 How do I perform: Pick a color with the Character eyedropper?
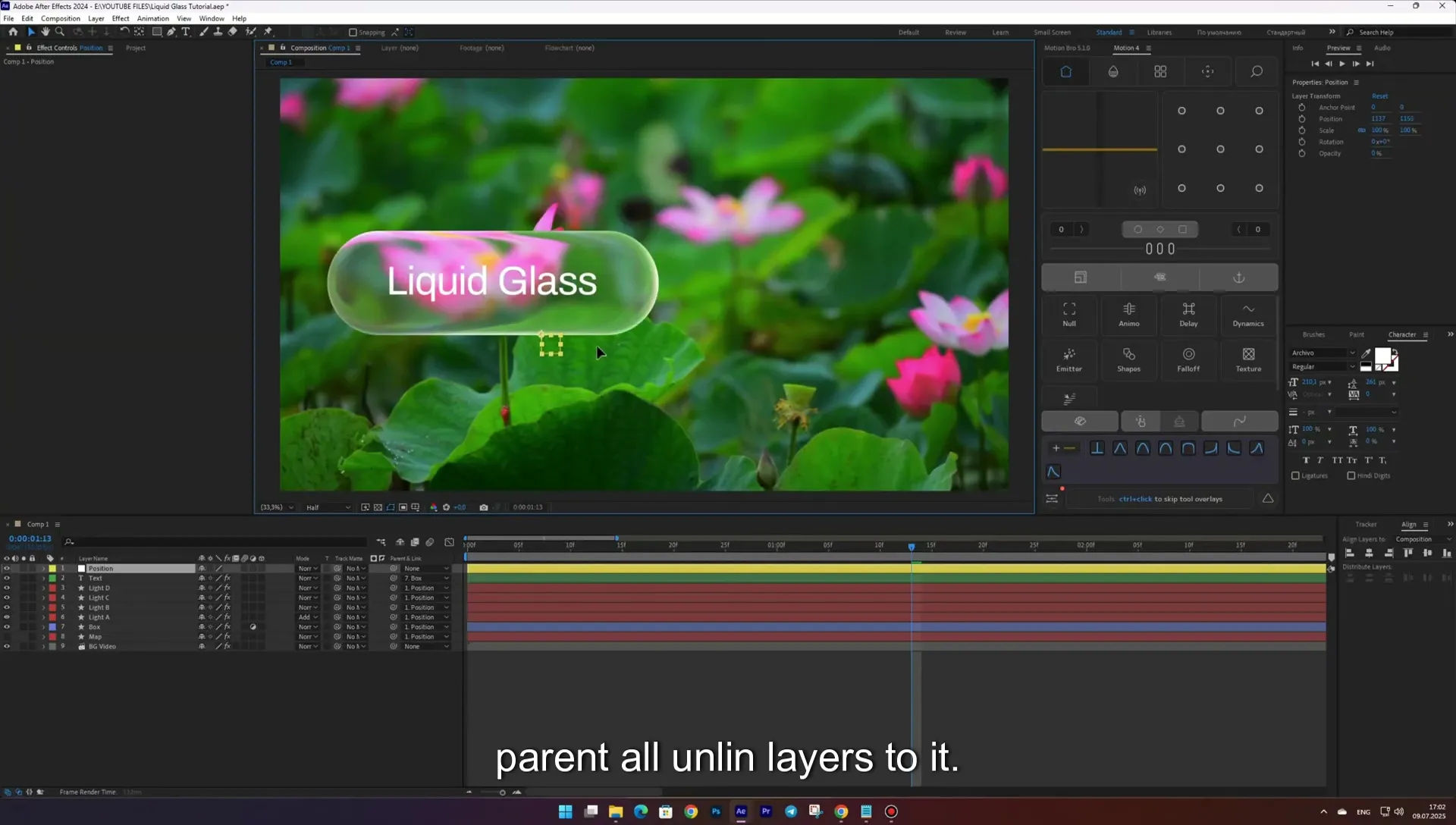click(x=1366, y=353)
